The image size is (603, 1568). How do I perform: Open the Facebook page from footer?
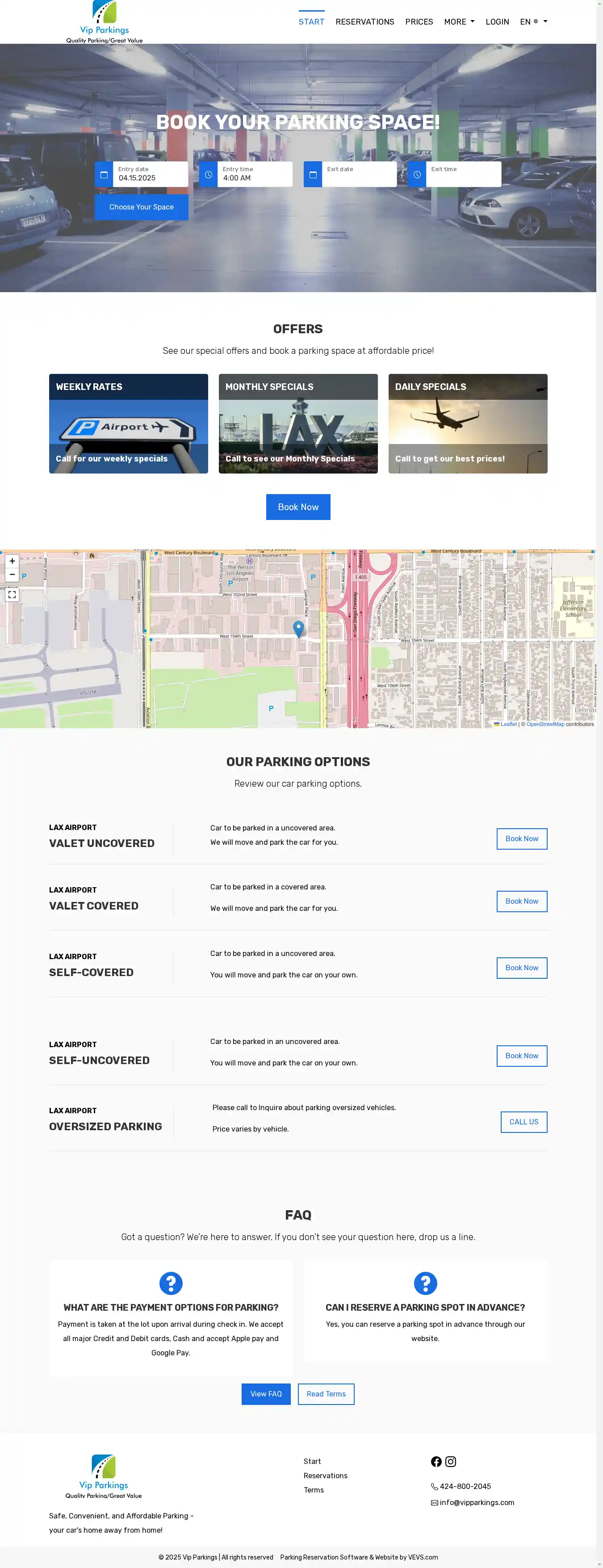(x=436, y=1462)
